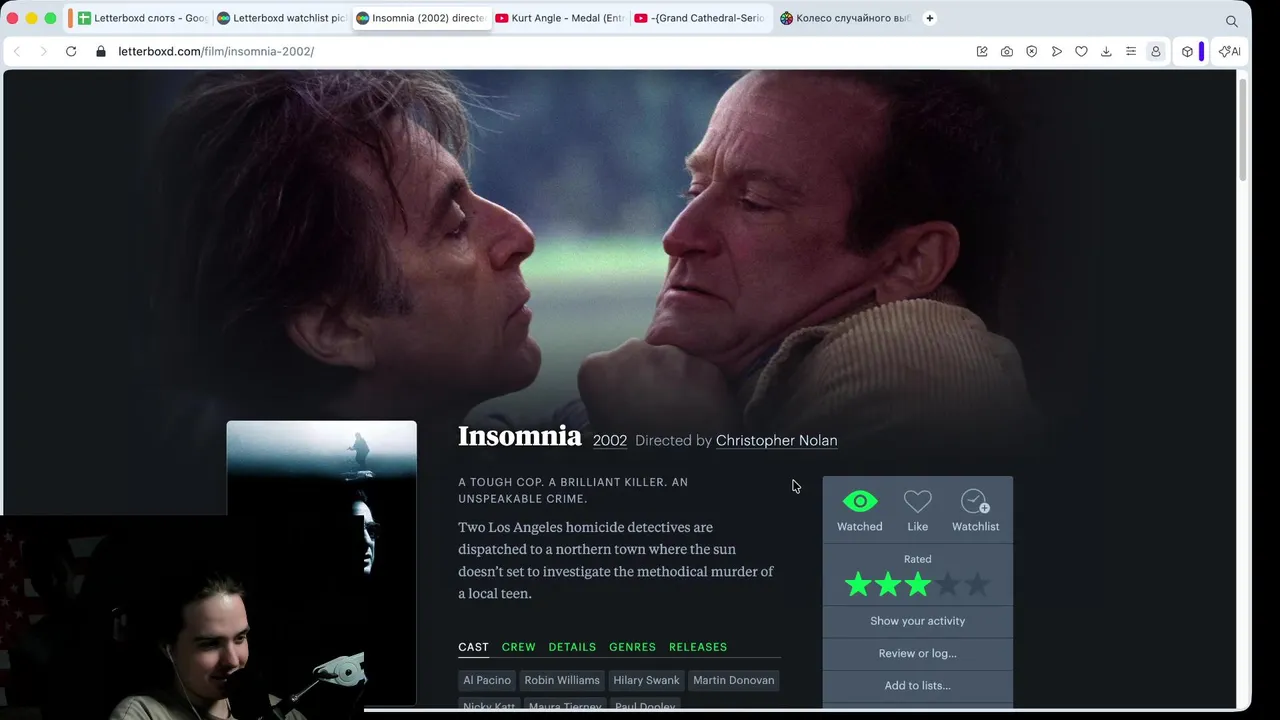Switch to Grand Cathedral YouTube tab
The width and height of the screenshot is (1280, 720).
point(700,18)
